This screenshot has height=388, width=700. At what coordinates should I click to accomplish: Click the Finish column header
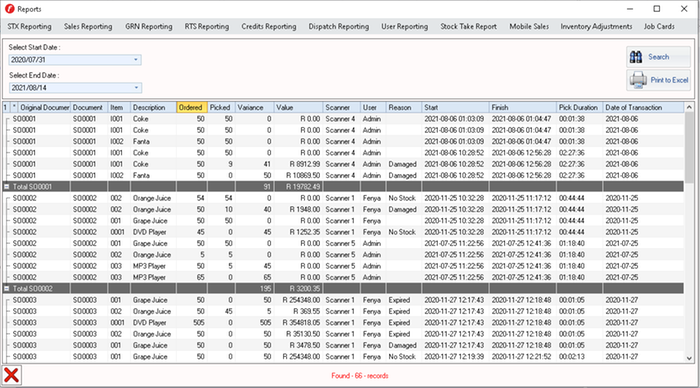[523, 107]
